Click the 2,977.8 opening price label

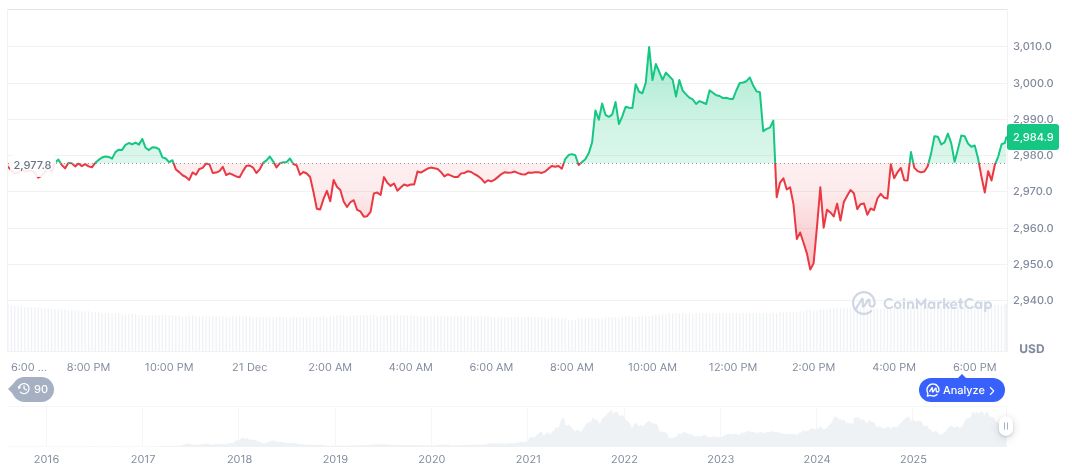pos(34,165)
